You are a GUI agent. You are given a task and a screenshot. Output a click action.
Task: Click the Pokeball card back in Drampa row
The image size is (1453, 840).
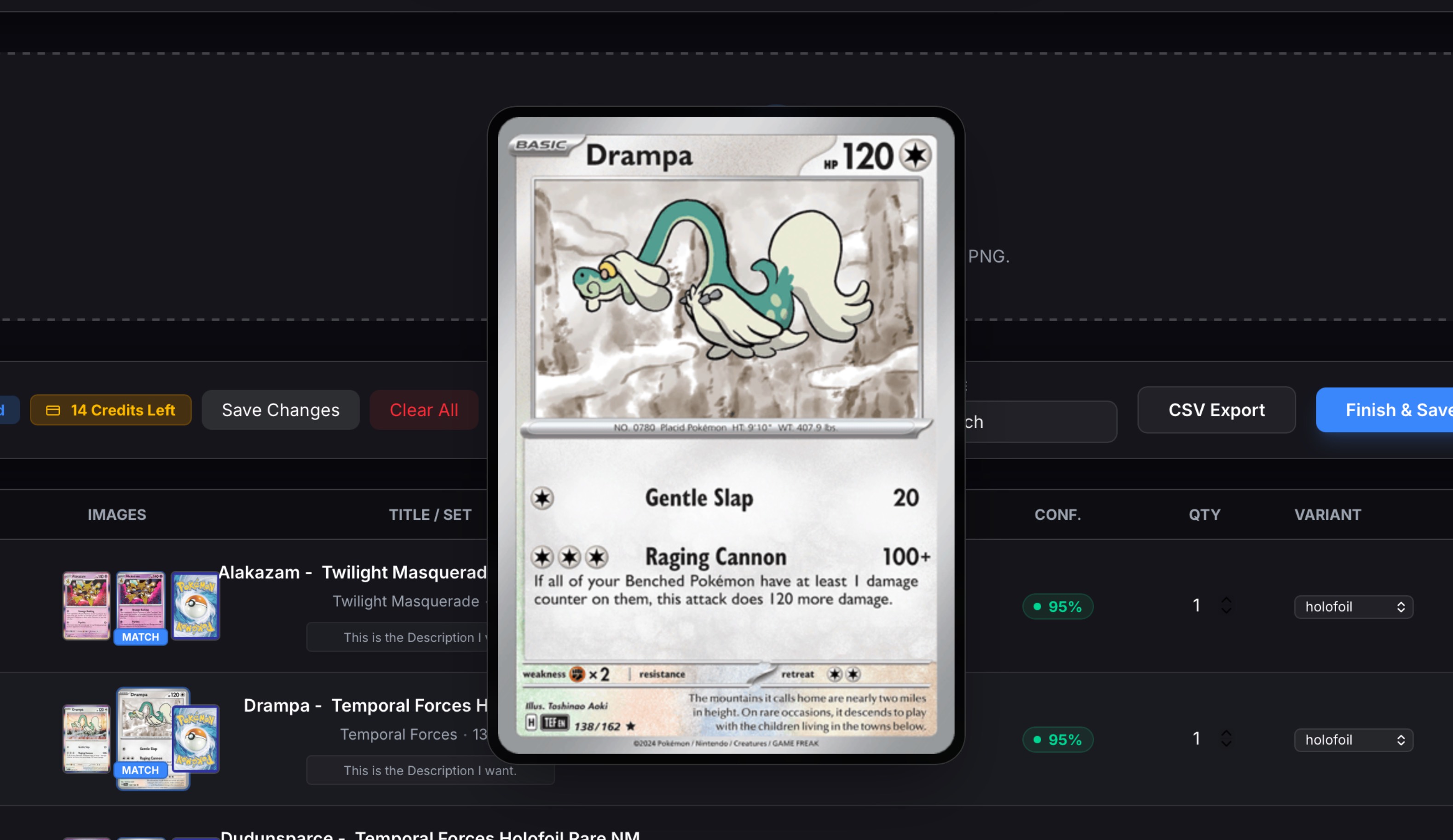pos(196,739)
